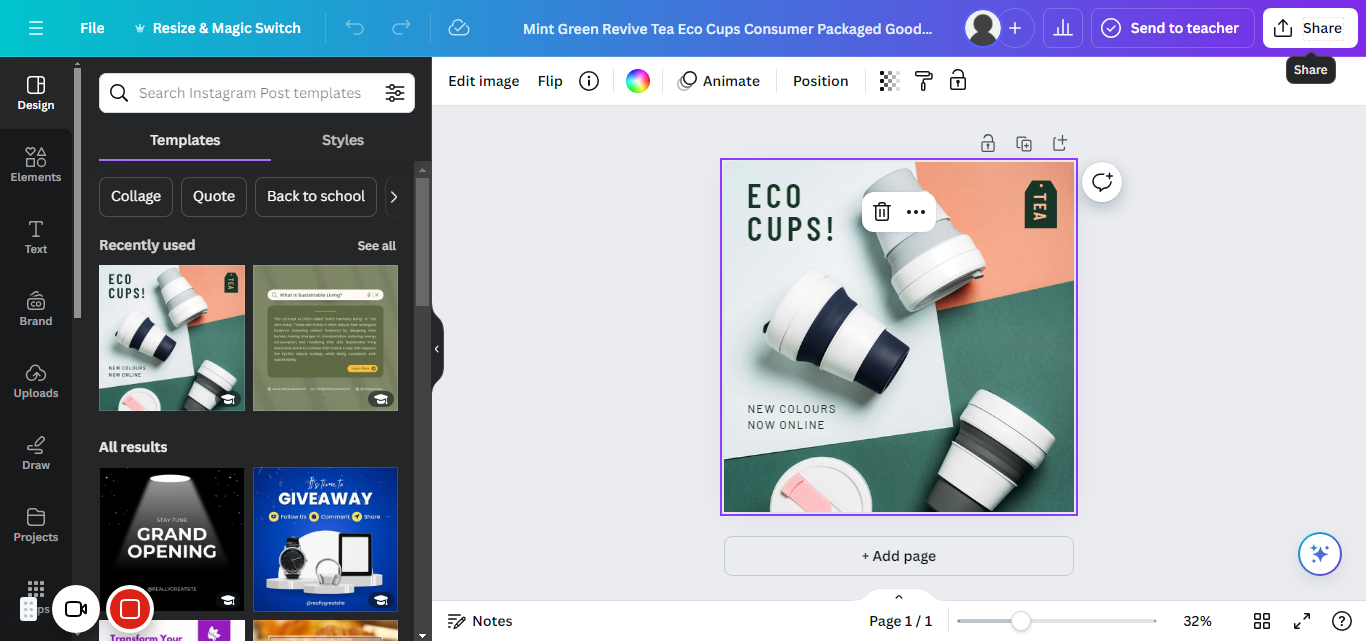Check the cloud save status icon
1366x641 pixels.
(459, 28)
